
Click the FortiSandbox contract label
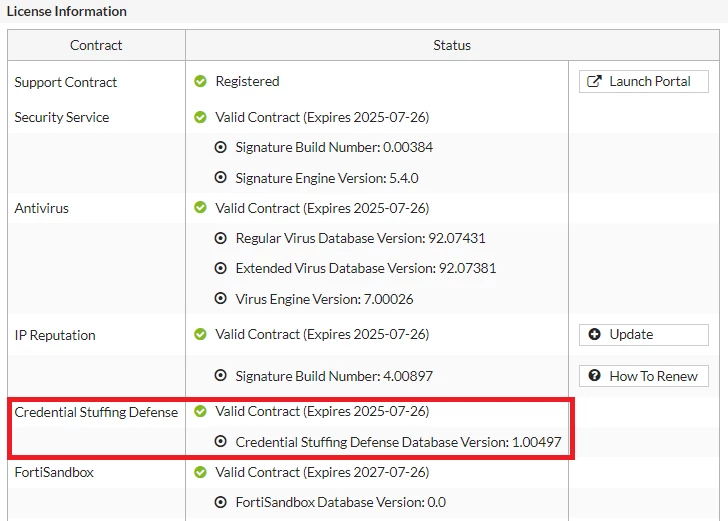point(54,472)
